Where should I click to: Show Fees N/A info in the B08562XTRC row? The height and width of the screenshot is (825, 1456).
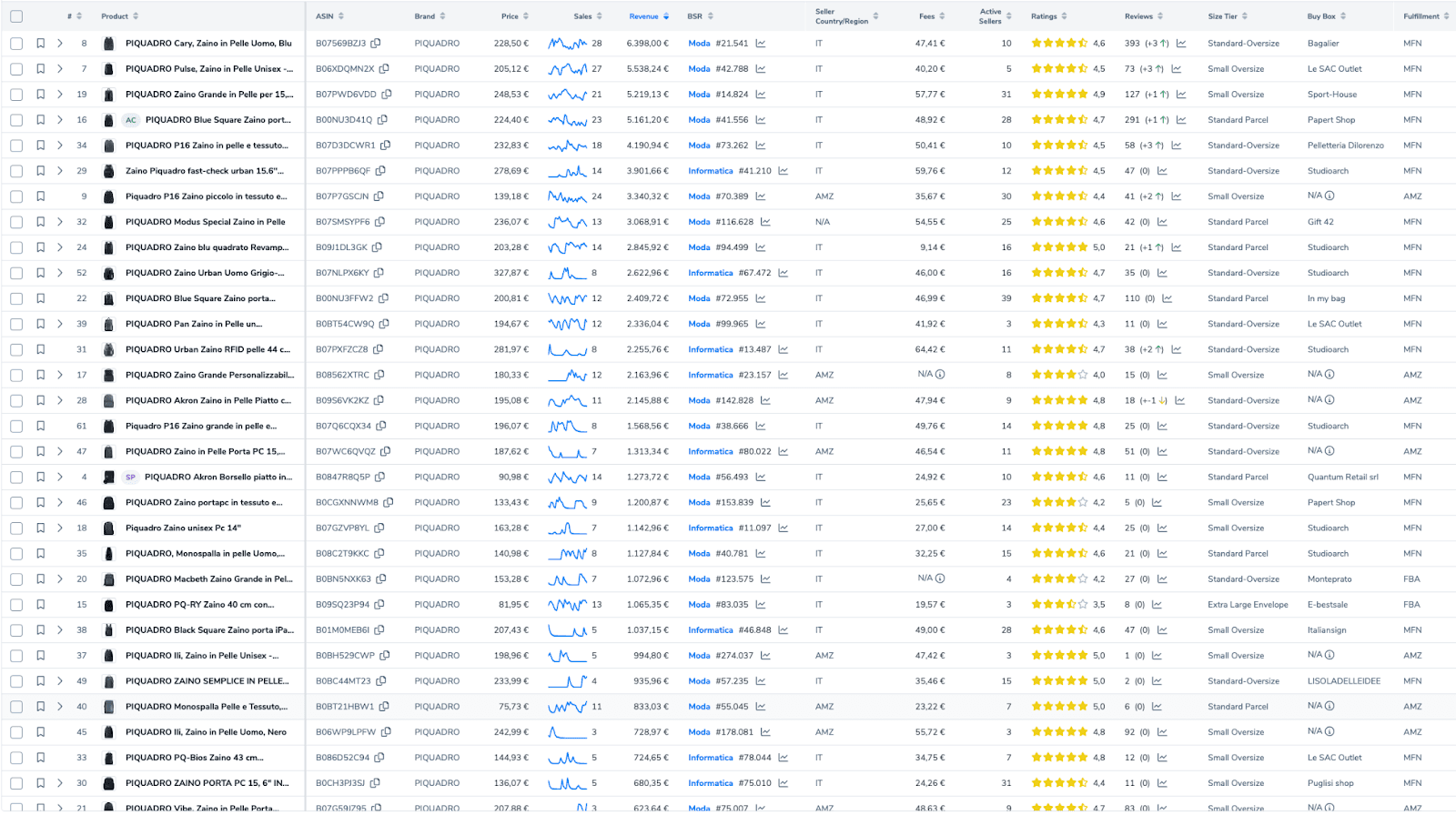[x=940, y=374]
